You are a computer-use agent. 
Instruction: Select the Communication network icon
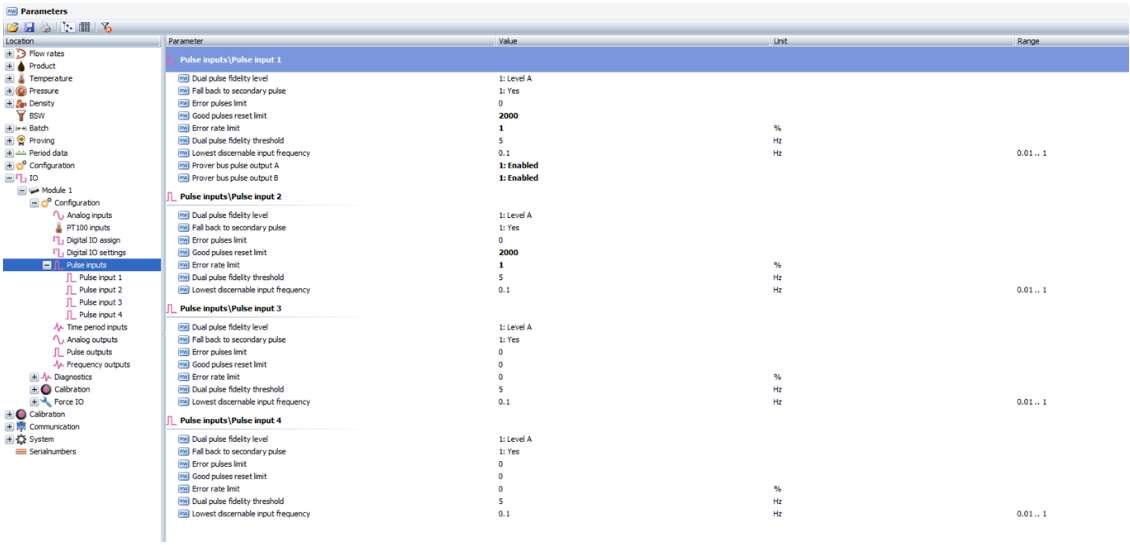pos(22,427)
